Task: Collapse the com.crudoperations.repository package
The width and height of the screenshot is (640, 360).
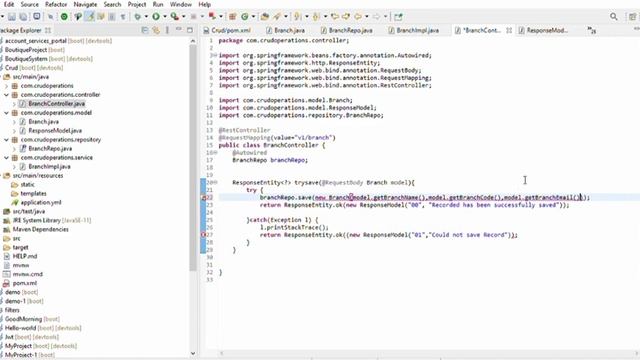Action: click(x=7, y=140)
